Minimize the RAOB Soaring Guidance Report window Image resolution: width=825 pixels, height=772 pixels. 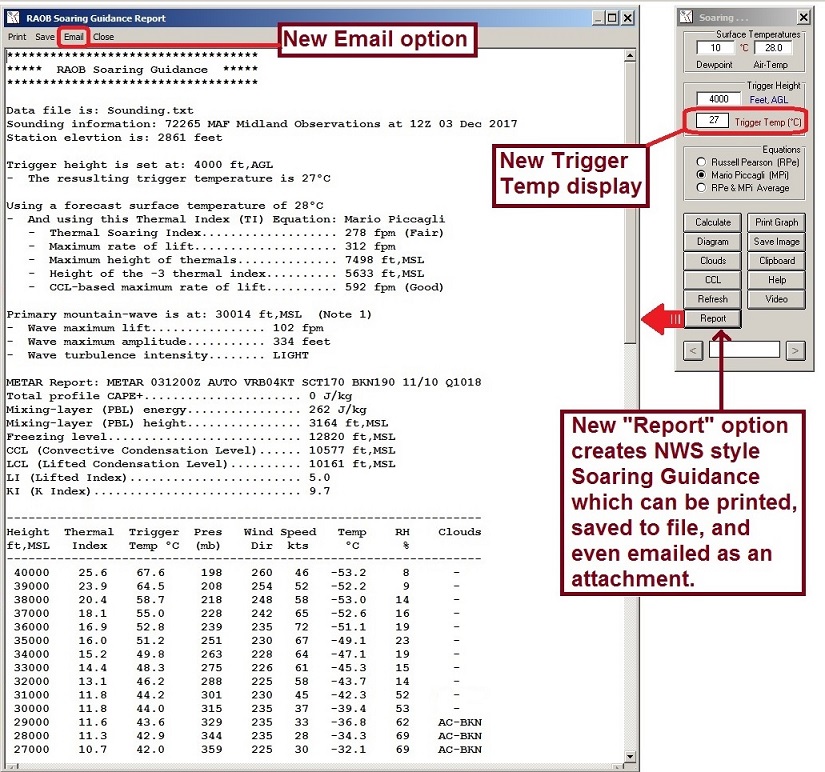(598, 18)
